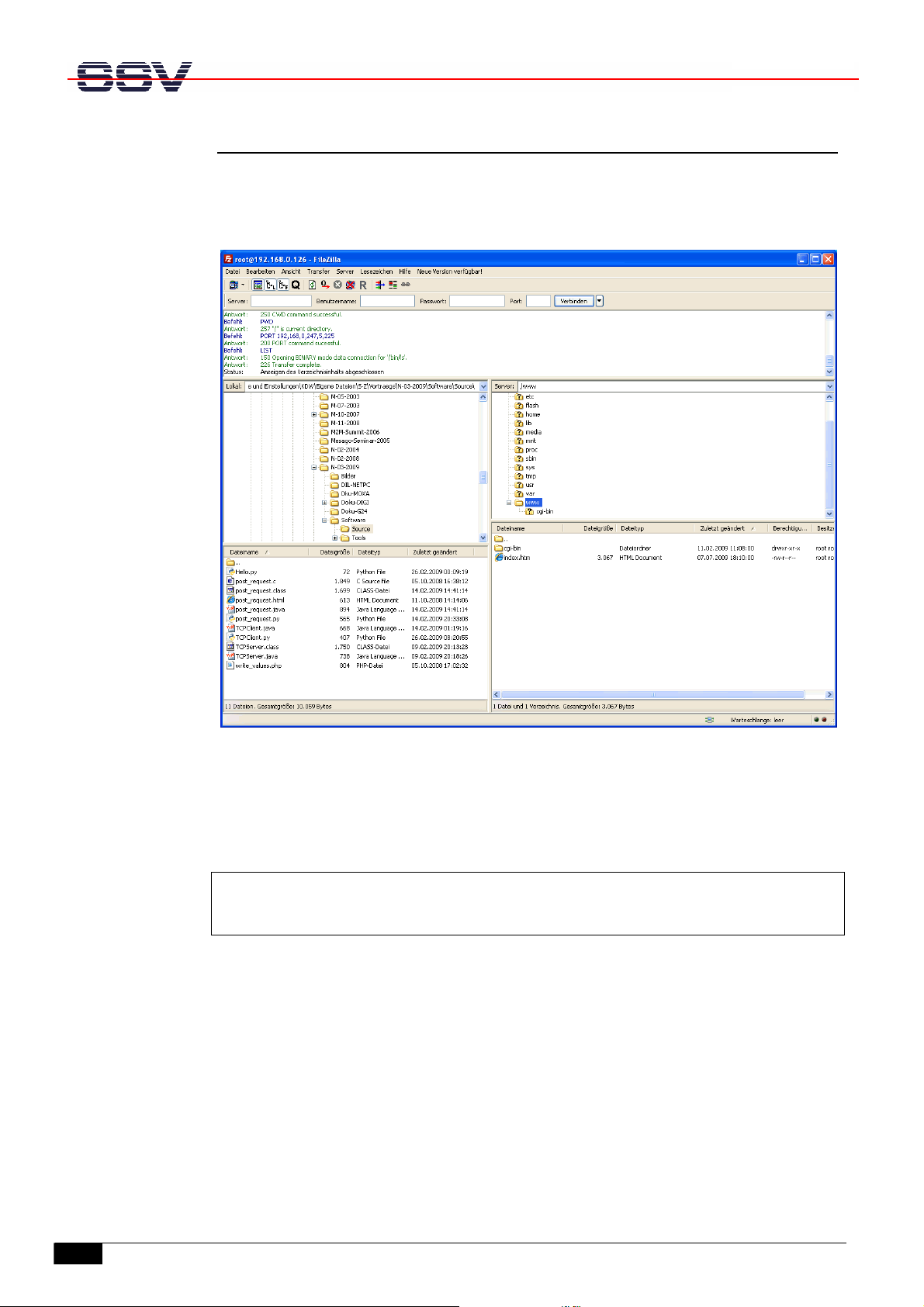Screen dimensions: 924x1307
Task: Sort remote files by Zuletzt geändert column
Action: point(729,528)
